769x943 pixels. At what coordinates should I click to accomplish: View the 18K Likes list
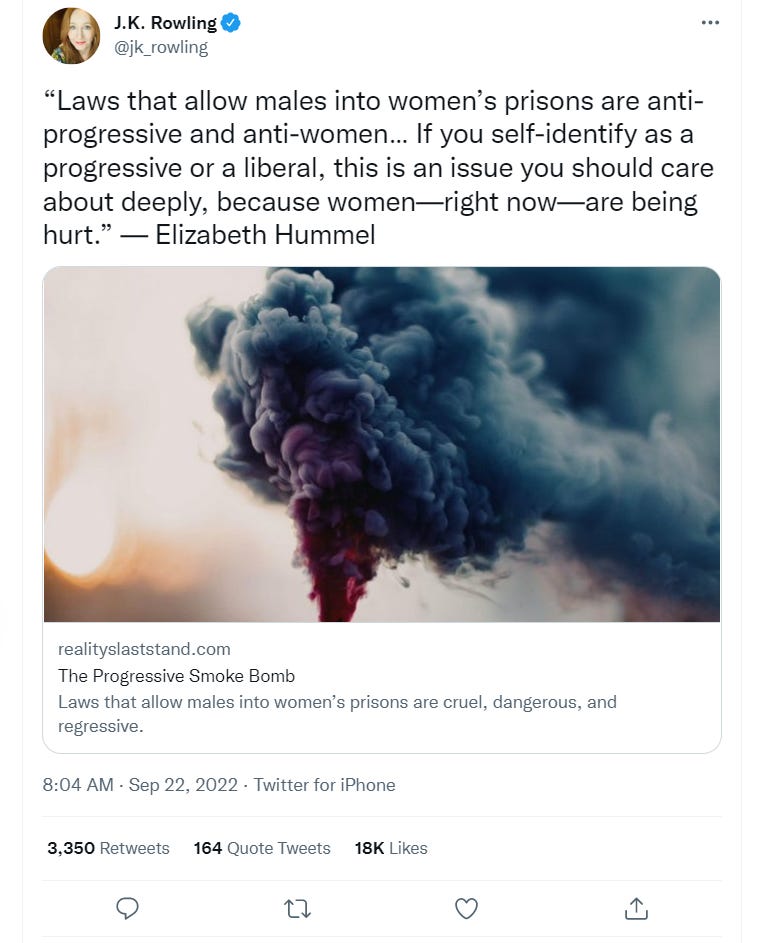390,847
